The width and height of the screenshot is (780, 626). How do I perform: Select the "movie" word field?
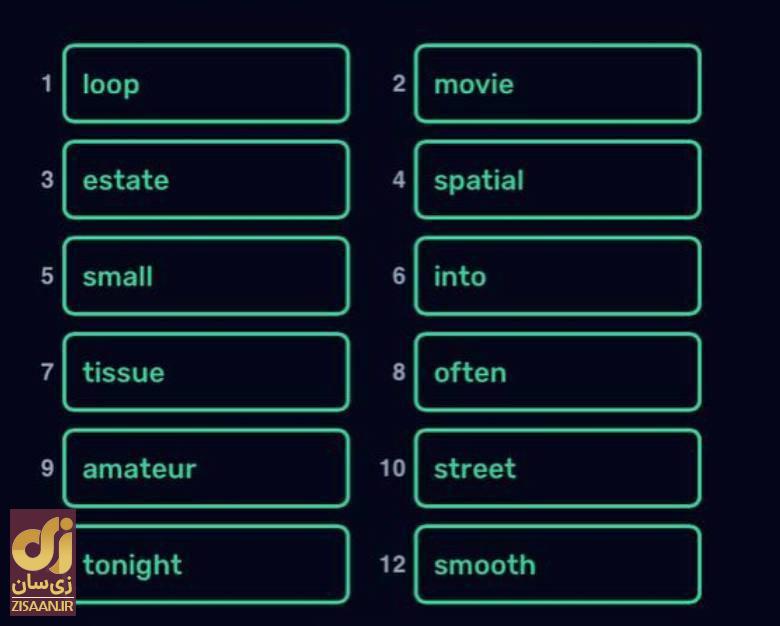click(557, 84)
